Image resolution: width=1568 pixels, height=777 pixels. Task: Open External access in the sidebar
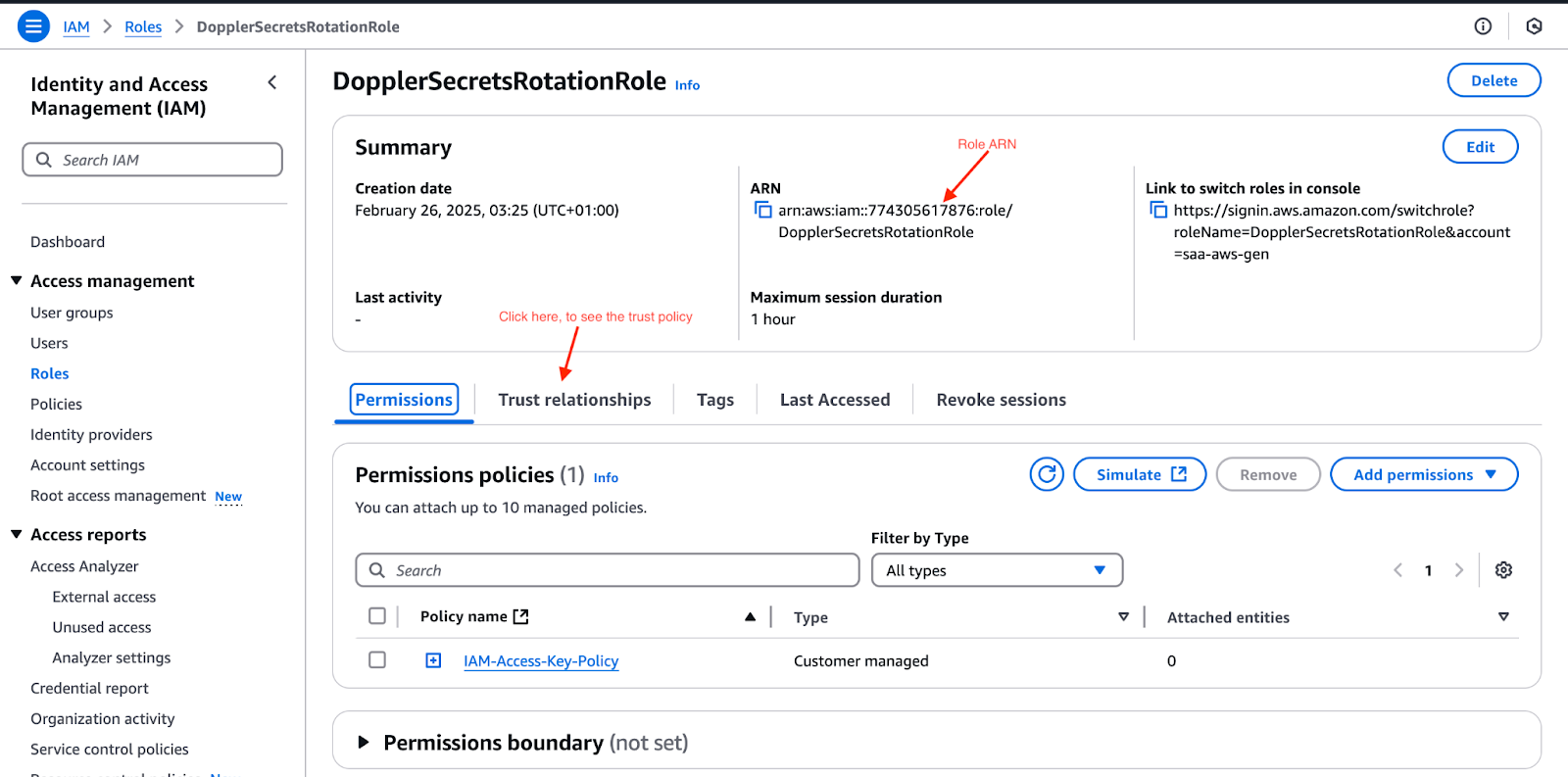coord(104,597)
